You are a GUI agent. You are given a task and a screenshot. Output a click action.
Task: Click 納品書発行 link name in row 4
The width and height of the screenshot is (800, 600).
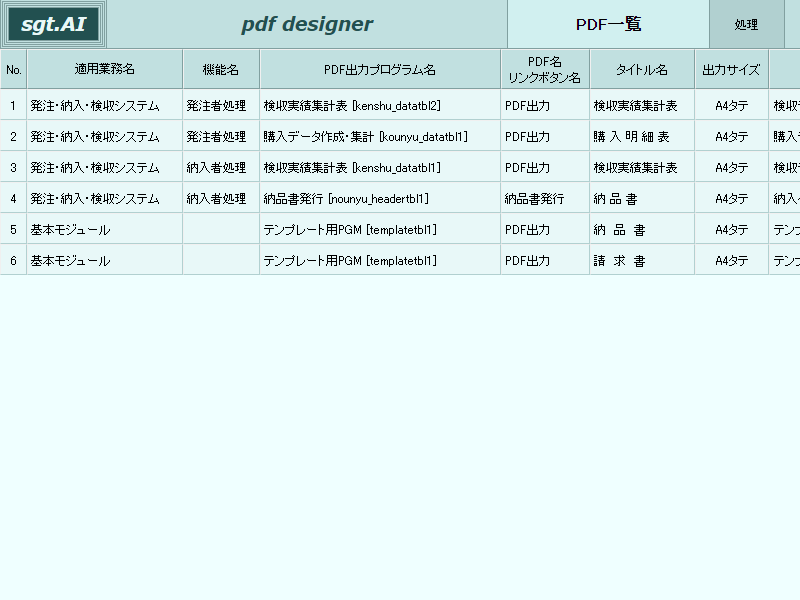pos(534,199)
